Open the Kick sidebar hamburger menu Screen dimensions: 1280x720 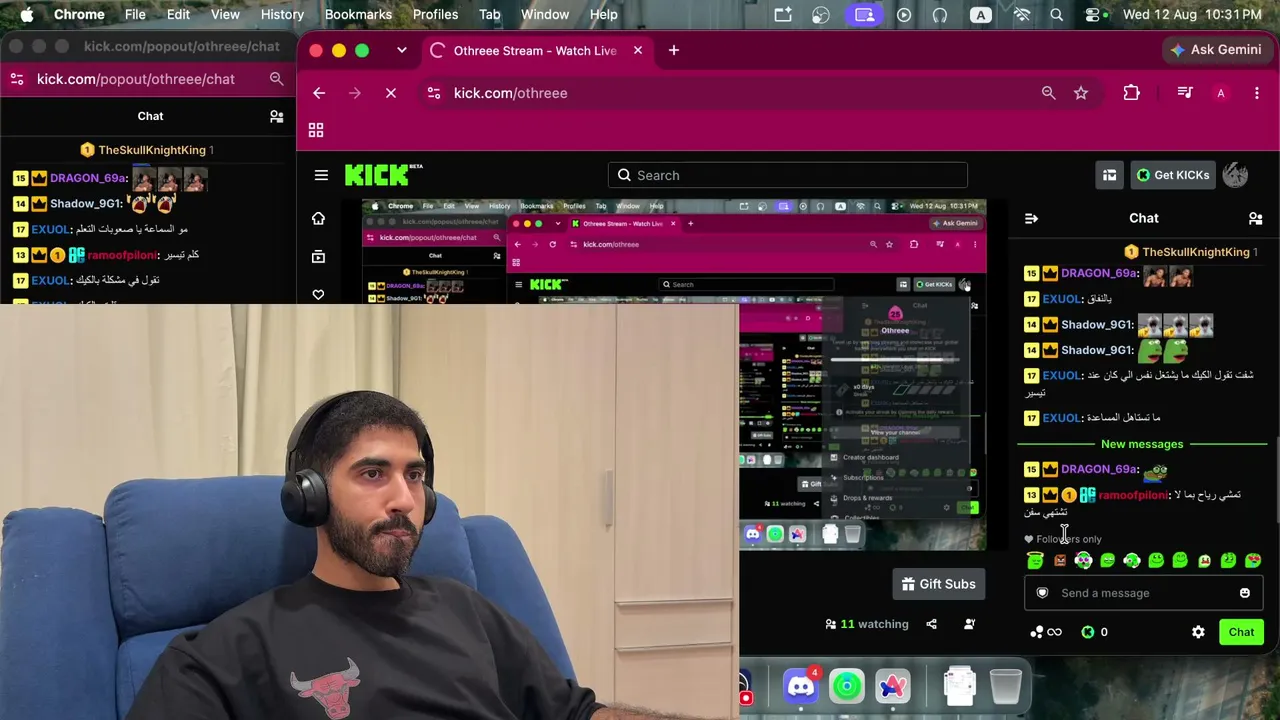[x=321, y=175]
